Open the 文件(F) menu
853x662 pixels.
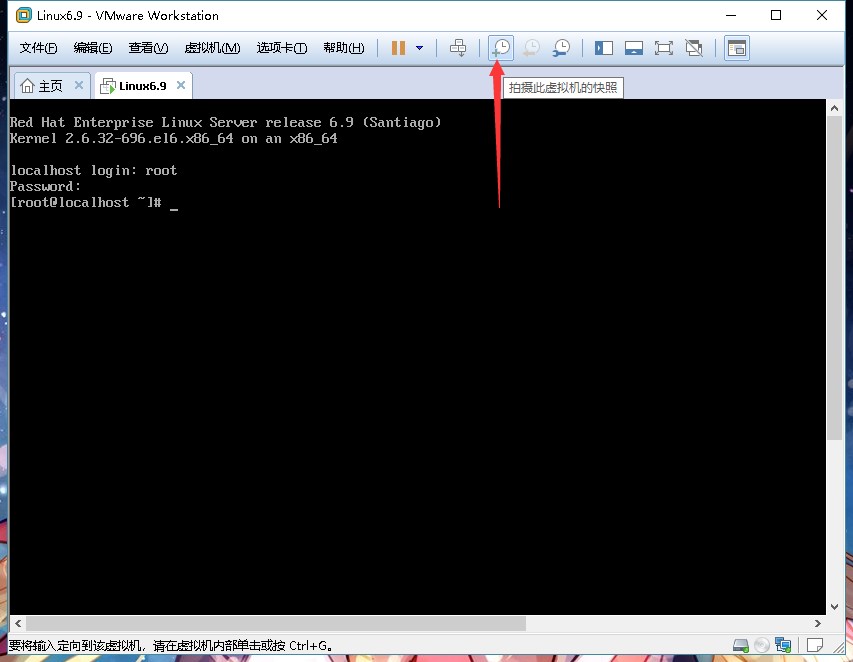(38, 48)
